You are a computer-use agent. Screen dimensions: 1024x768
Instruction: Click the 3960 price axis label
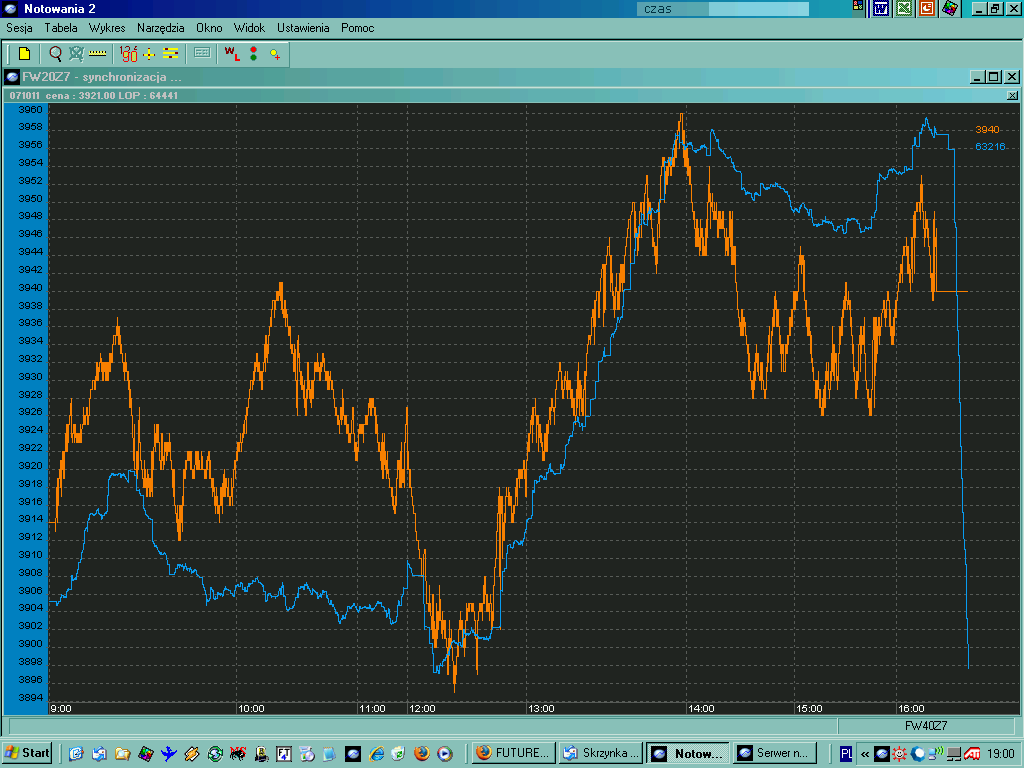point(31,110)
